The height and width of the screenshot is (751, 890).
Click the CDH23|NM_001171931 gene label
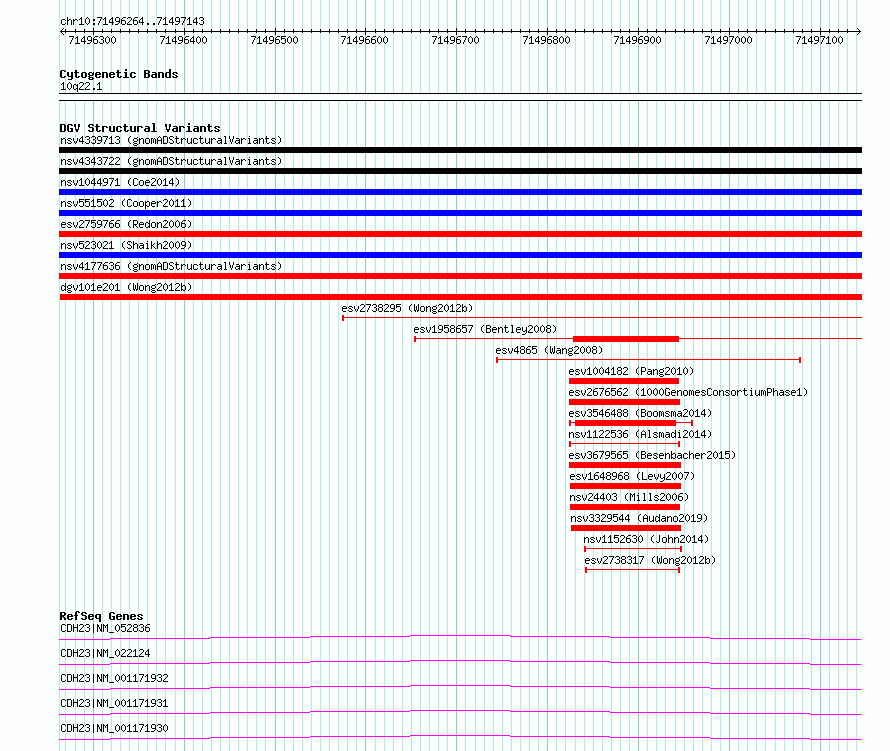[x=114, y=703]
